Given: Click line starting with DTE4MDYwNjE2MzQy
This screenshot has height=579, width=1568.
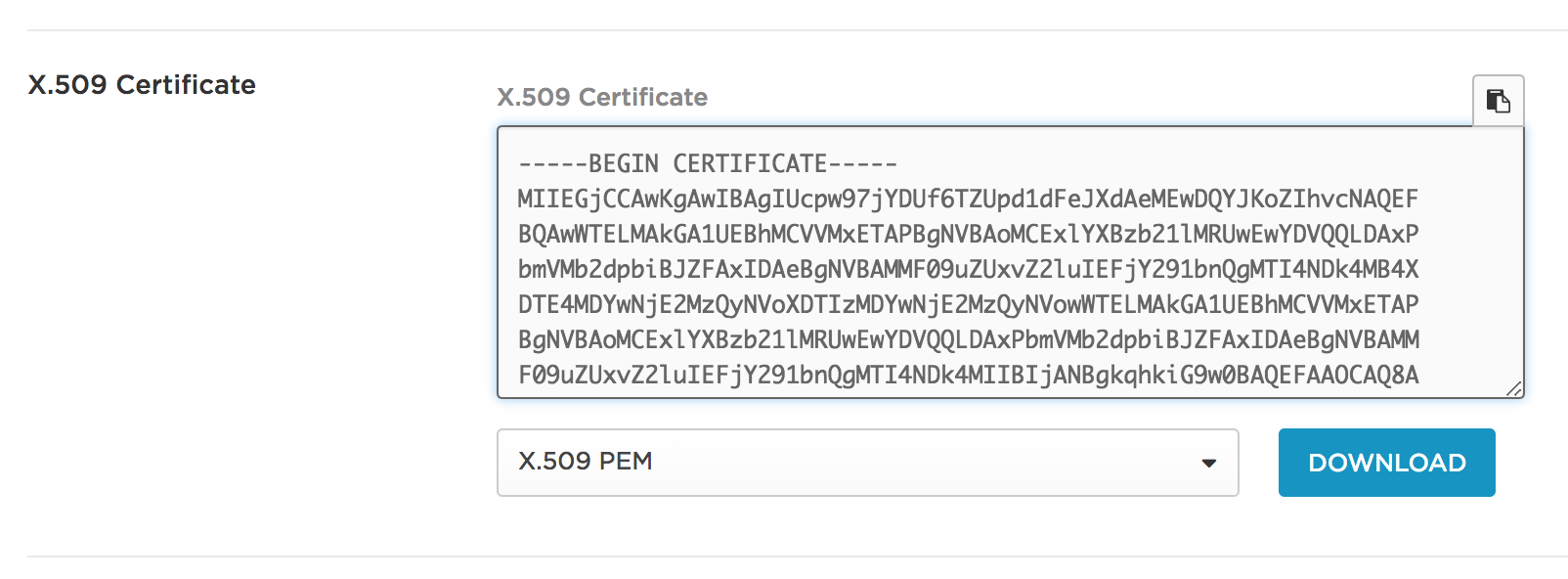Looking at the screenshot, I should (x=968, y=304).
